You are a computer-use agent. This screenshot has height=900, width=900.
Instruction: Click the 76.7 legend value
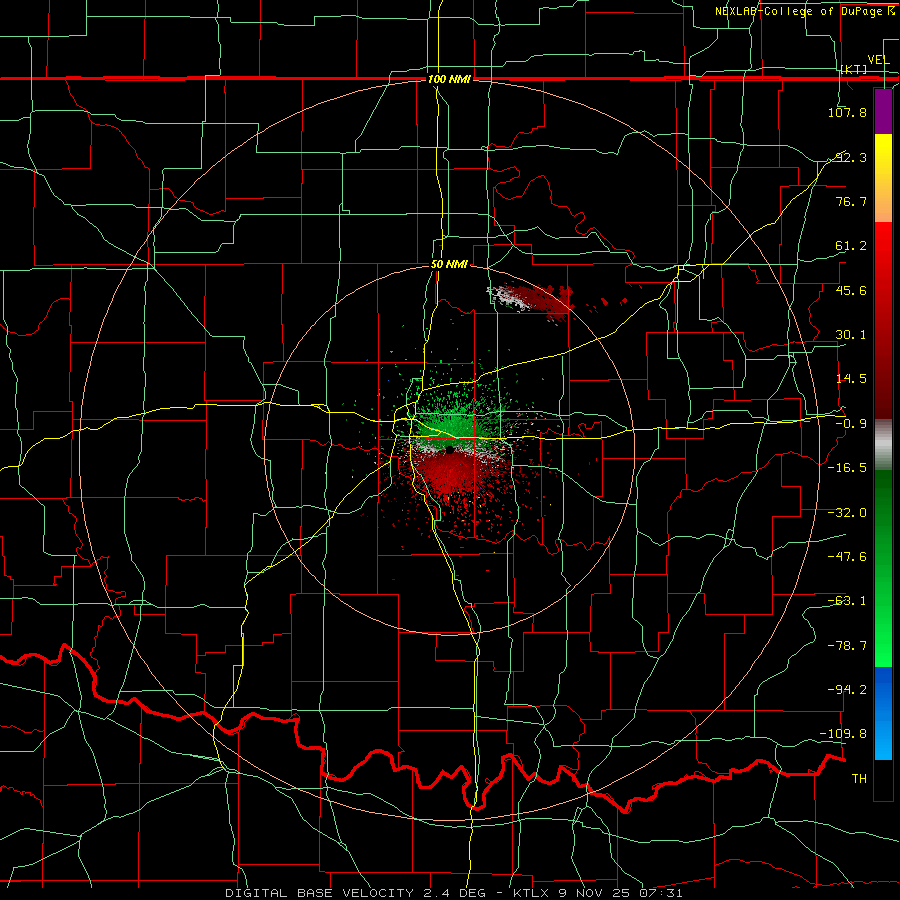(851, 201)
